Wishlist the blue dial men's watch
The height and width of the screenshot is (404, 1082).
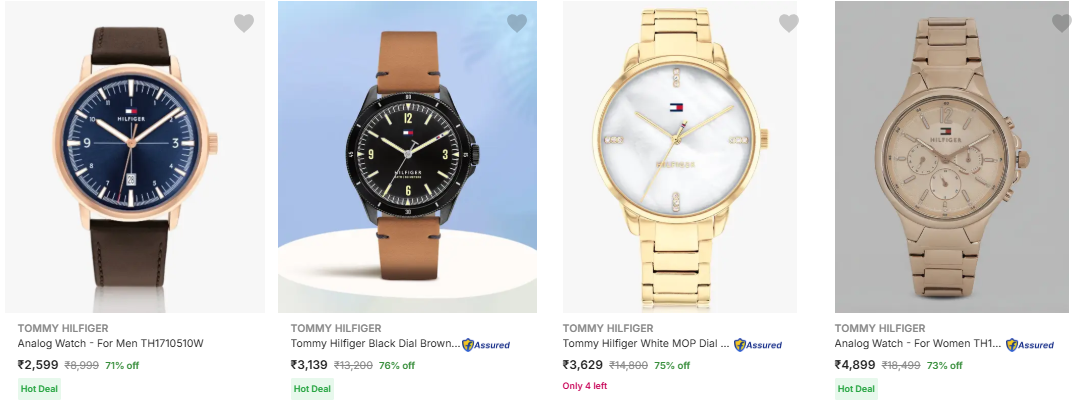tap(244, 23)
